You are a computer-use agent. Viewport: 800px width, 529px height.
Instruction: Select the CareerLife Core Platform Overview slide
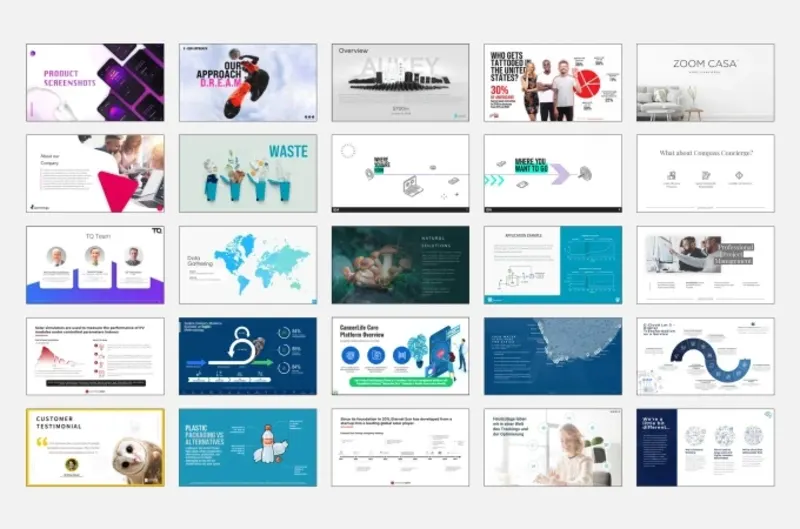point(401,356)
